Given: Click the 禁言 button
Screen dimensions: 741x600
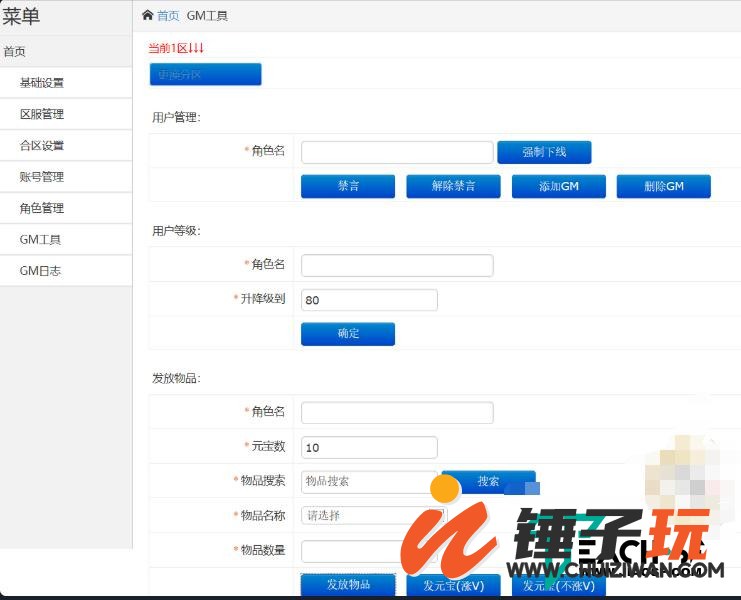Looking at the screenshot, I should tap(348, 186).
